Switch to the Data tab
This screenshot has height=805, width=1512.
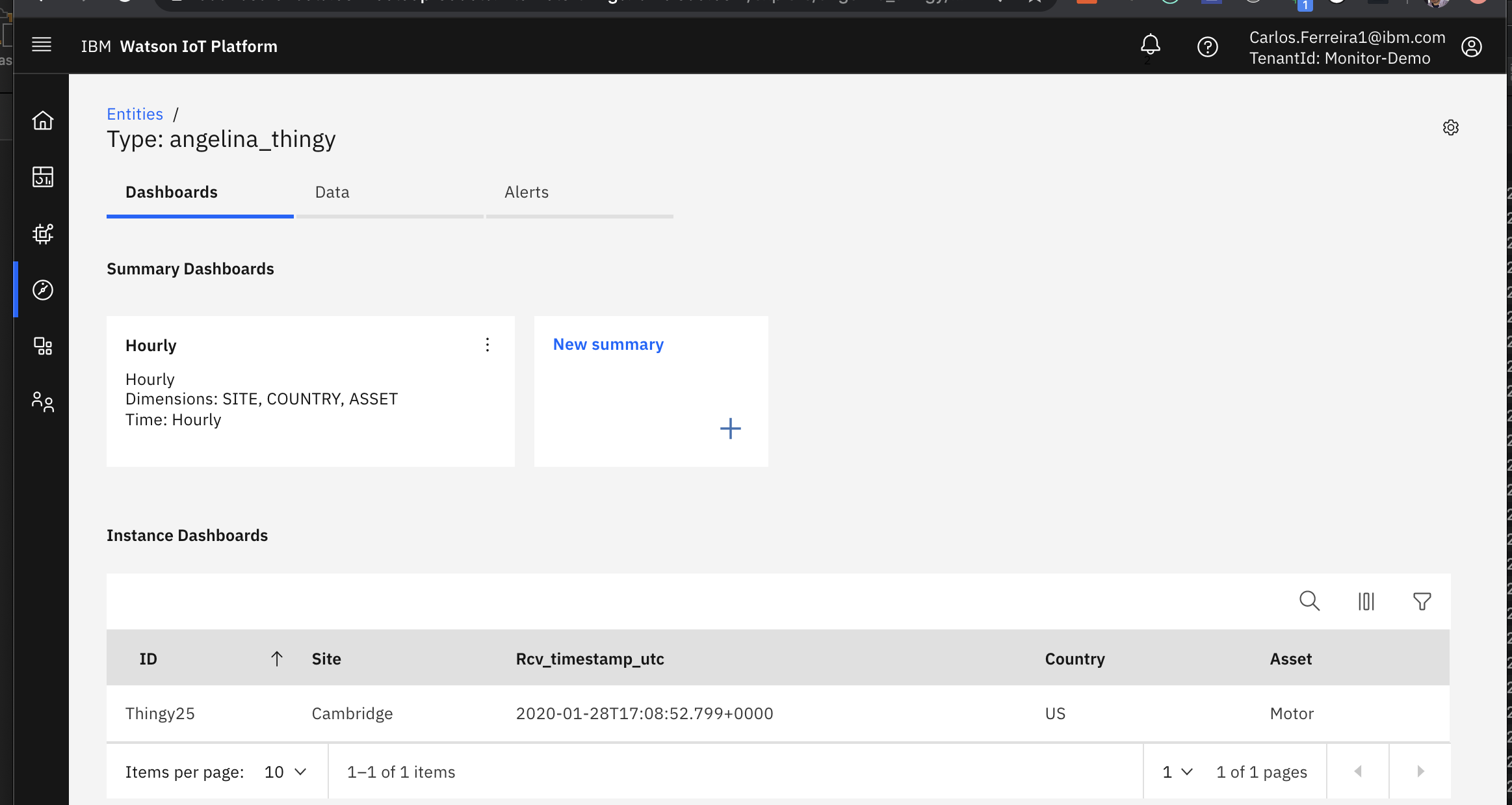pos(389,192)
